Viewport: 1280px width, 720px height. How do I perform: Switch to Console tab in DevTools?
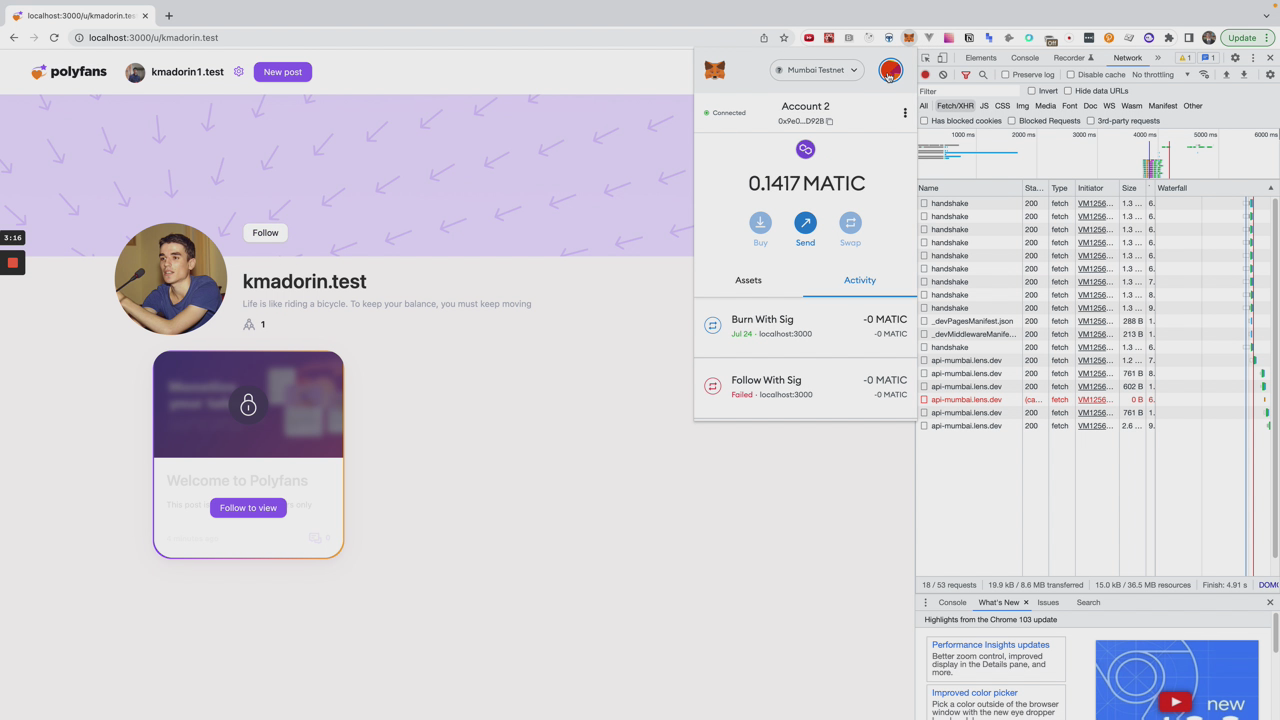tap(1025, 58)
